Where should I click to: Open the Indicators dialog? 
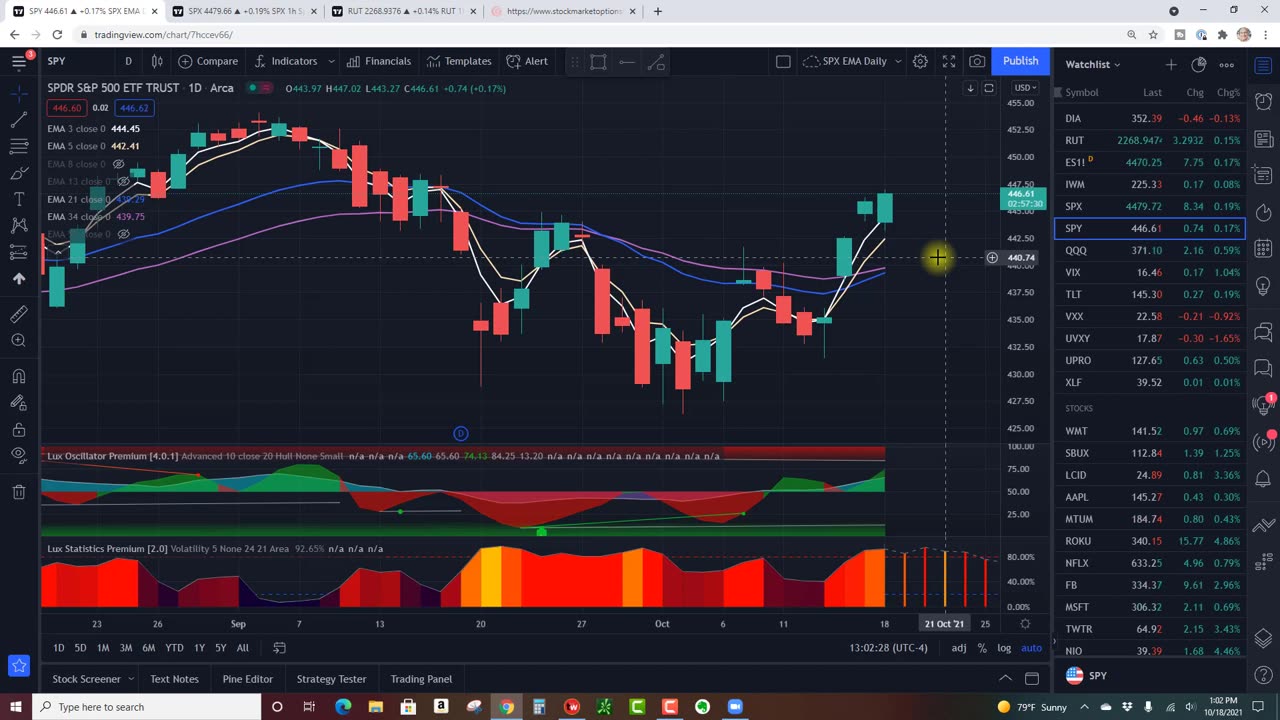286,61
